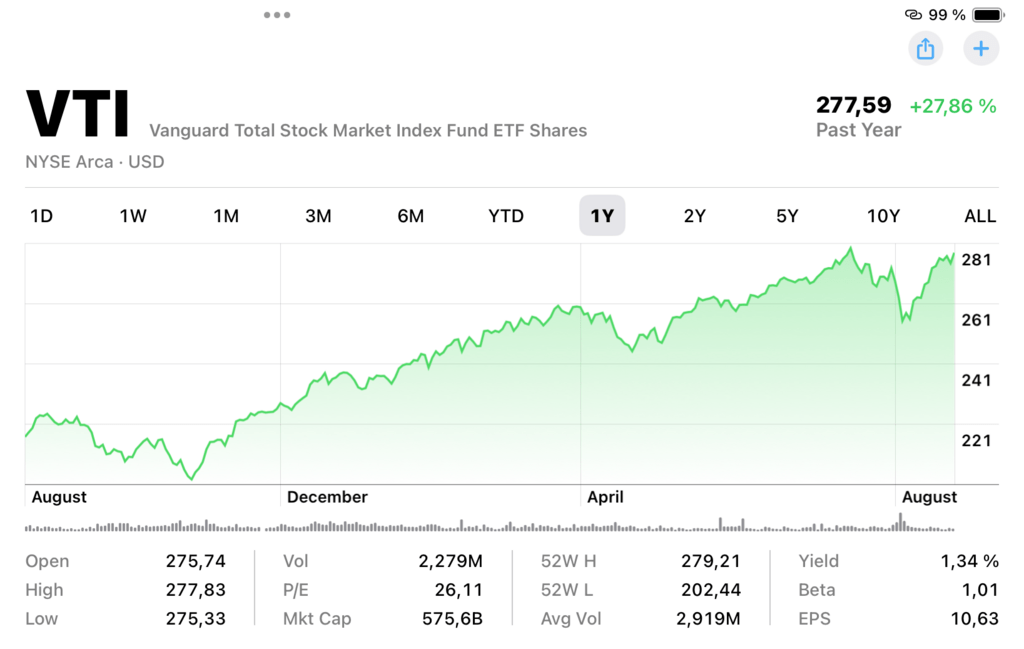The height and width of the screenshot is (649, 1024).
Task: Switch chart to 1W range
Action: tap(133, 216)
